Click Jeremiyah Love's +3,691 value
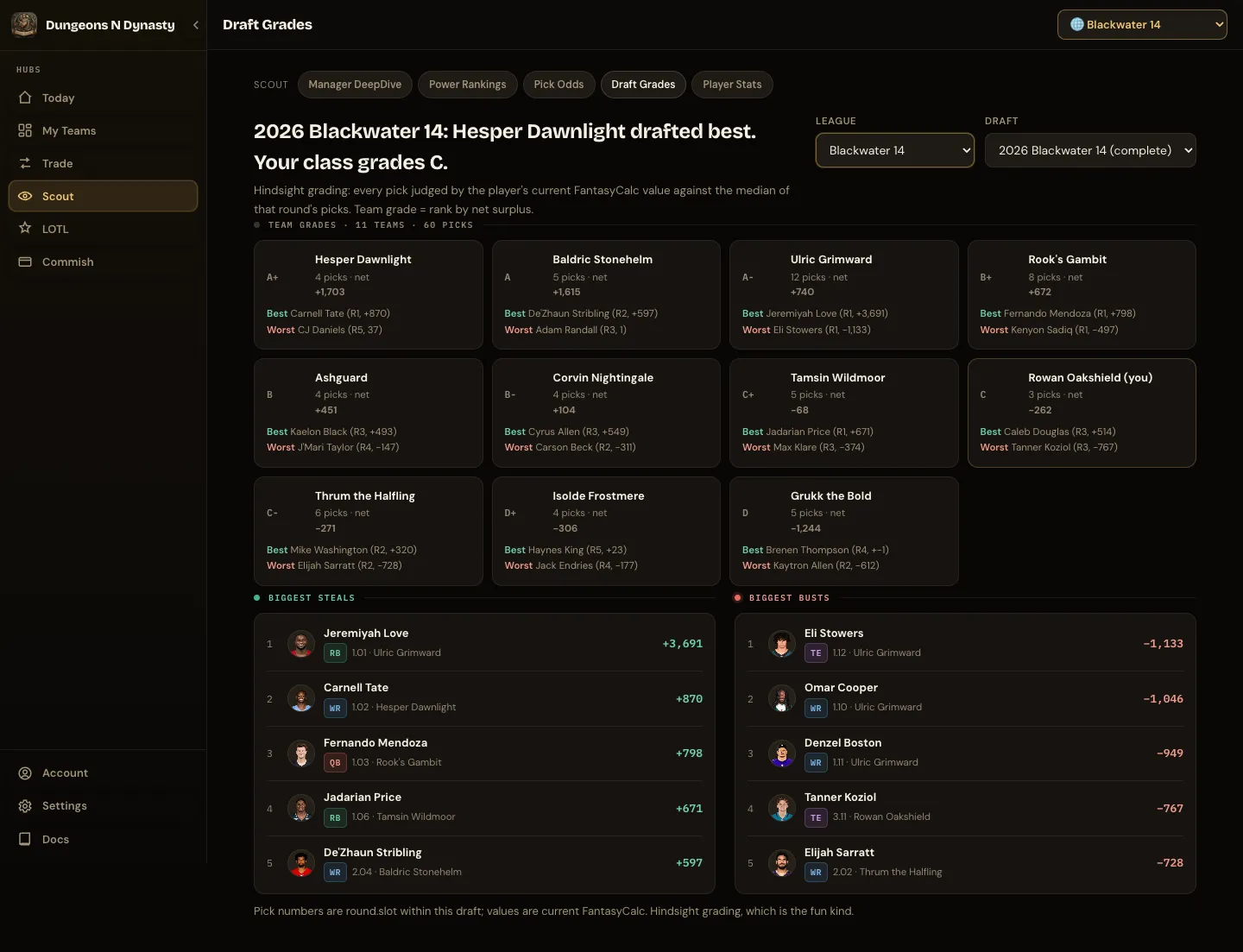This screenshot has width=1243, height=952. [682, 644]
